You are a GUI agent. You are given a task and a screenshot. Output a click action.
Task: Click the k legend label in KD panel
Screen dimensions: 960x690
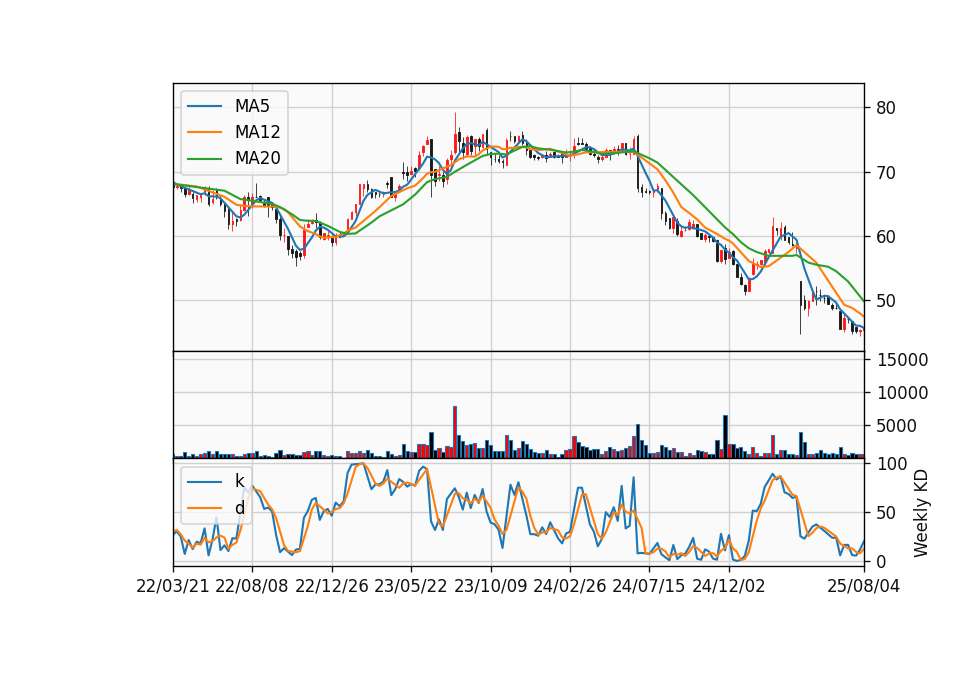[239, 481]
